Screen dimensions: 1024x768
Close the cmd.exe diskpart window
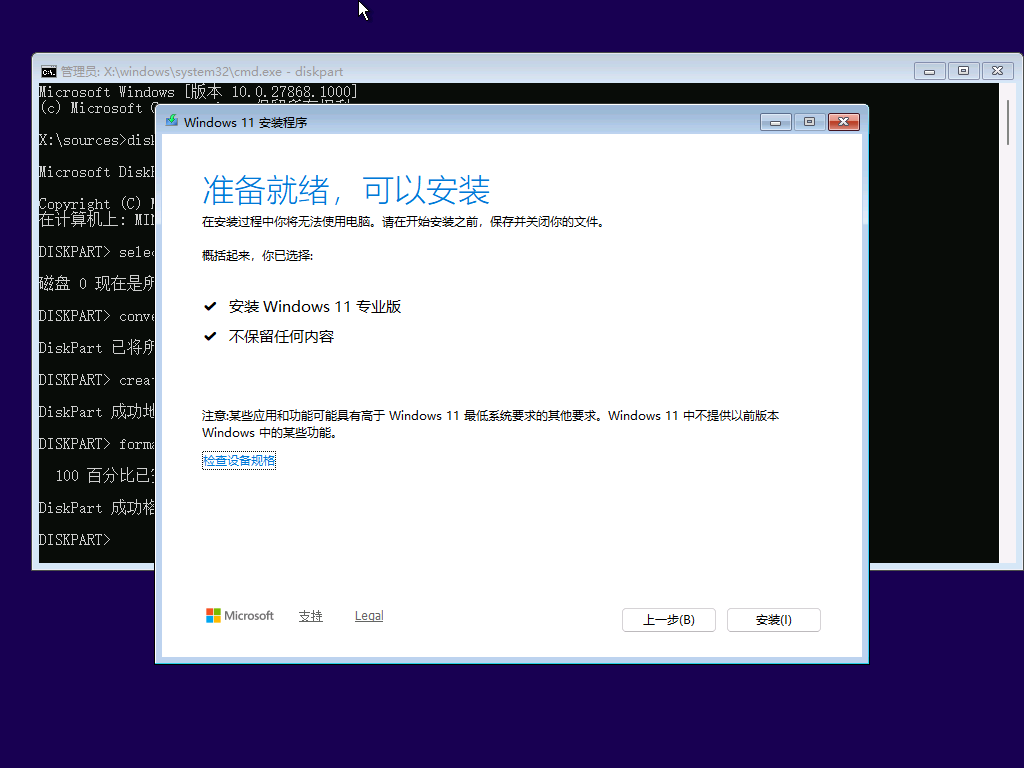[997, 71]
